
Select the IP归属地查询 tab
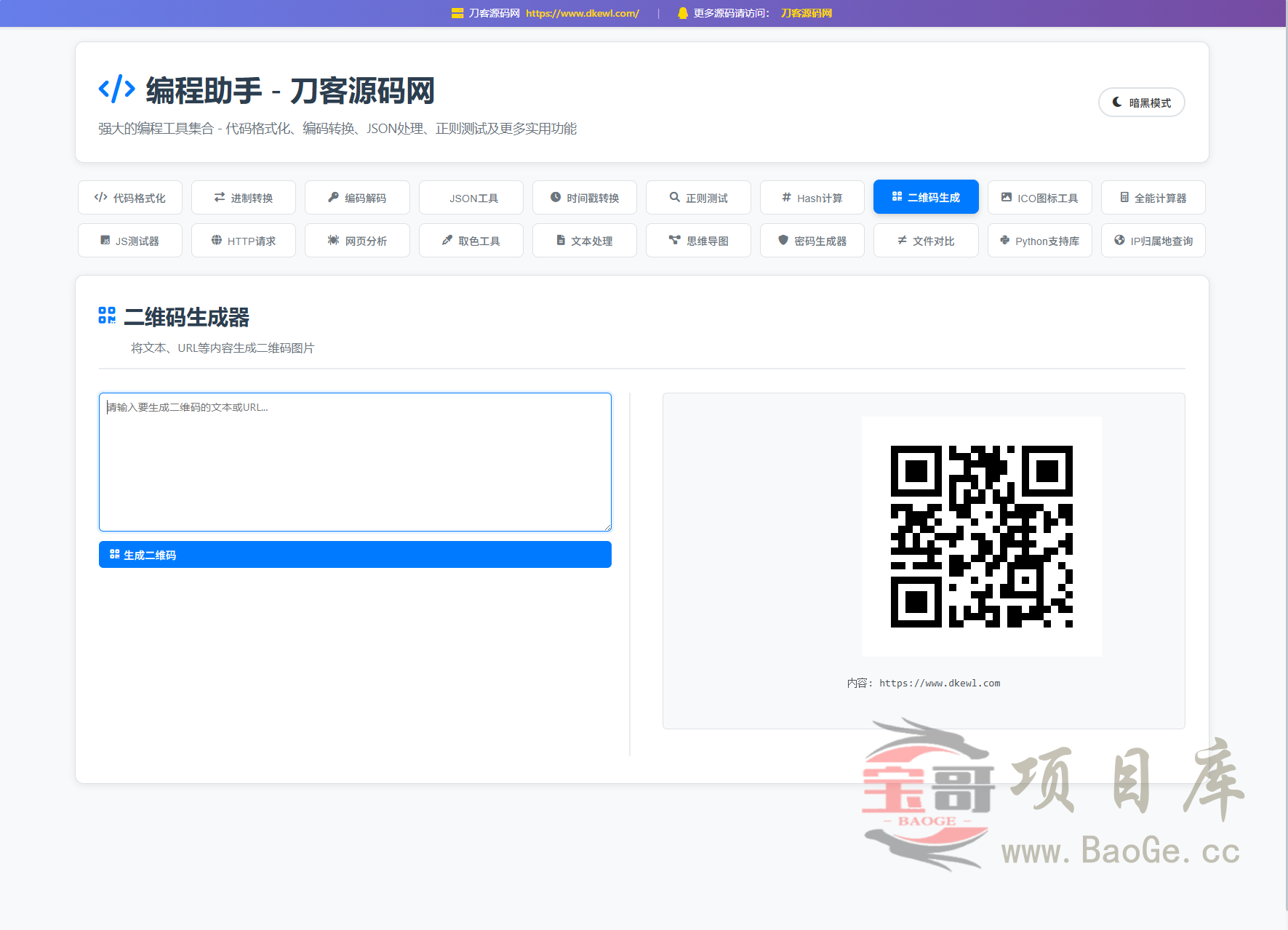[x=1153, y=241]
